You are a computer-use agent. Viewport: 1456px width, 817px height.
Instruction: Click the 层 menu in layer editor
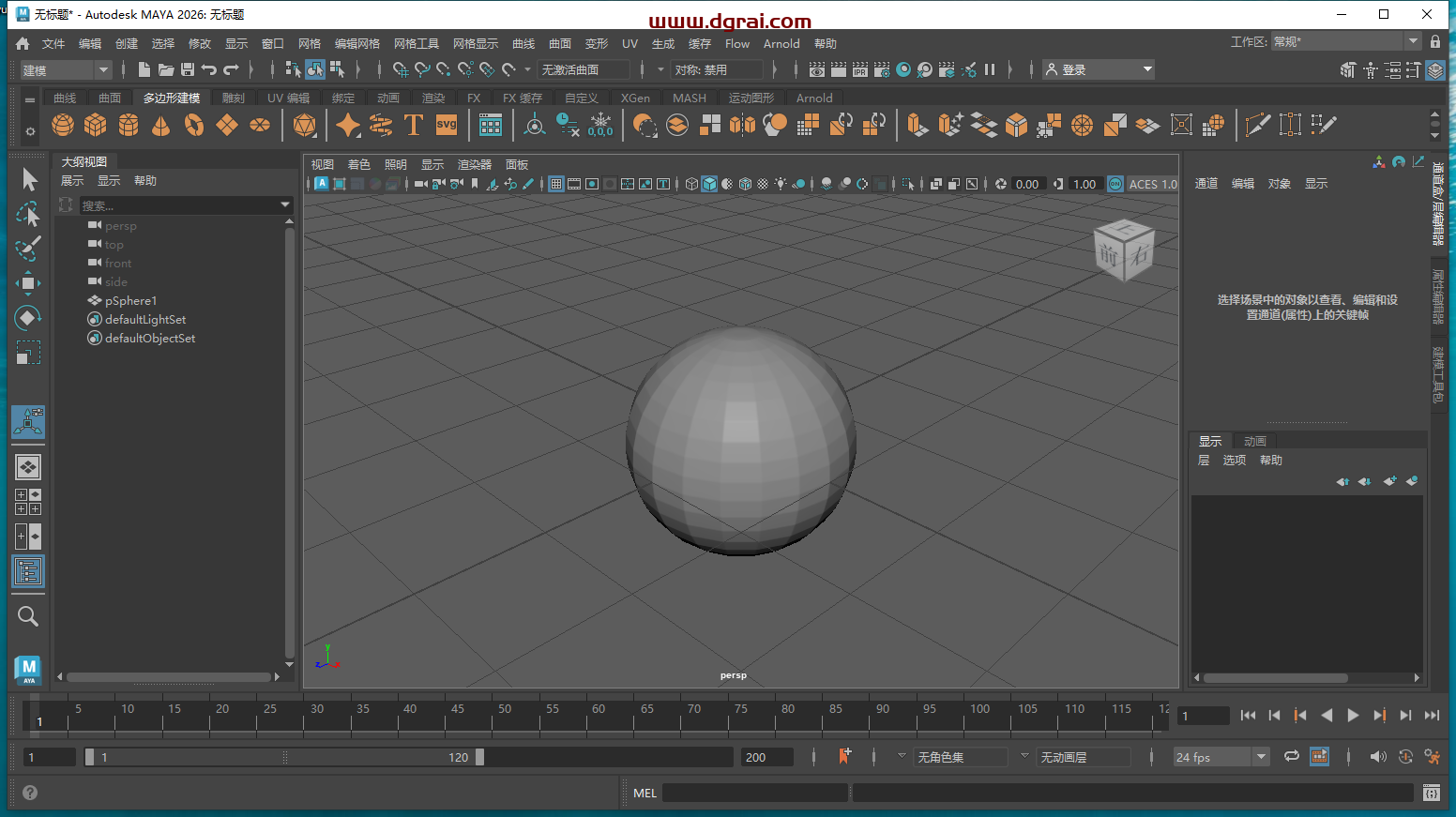(1204, 460)
